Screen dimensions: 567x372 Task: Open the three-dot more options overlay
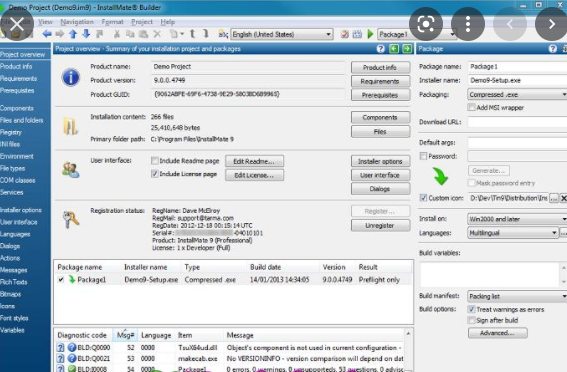(x=468, y=24)
